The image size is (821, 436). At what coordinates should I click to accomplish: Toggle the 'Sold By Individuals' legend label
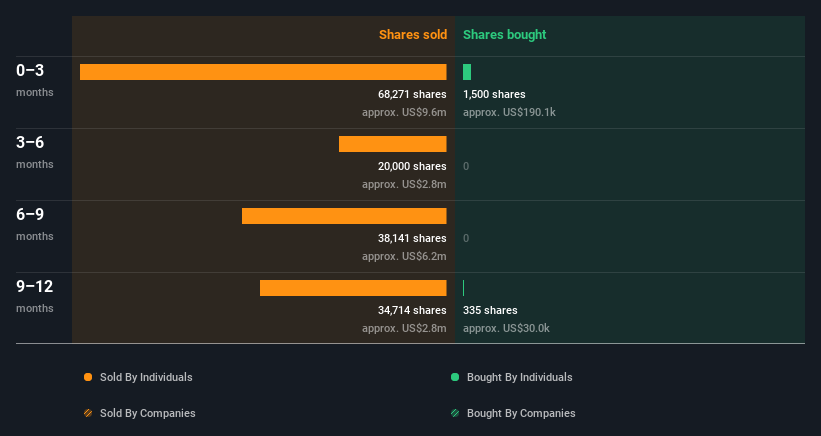click(146, 377)
